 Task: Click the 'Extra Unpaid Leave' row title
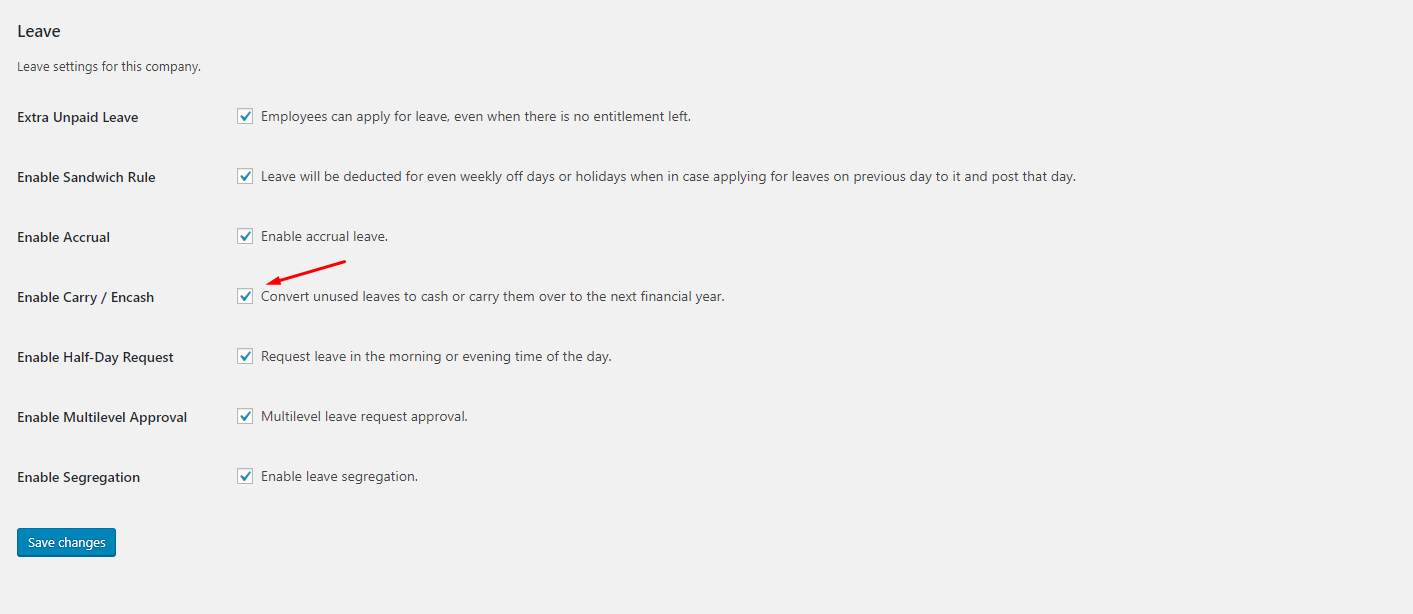click(78, 117)
